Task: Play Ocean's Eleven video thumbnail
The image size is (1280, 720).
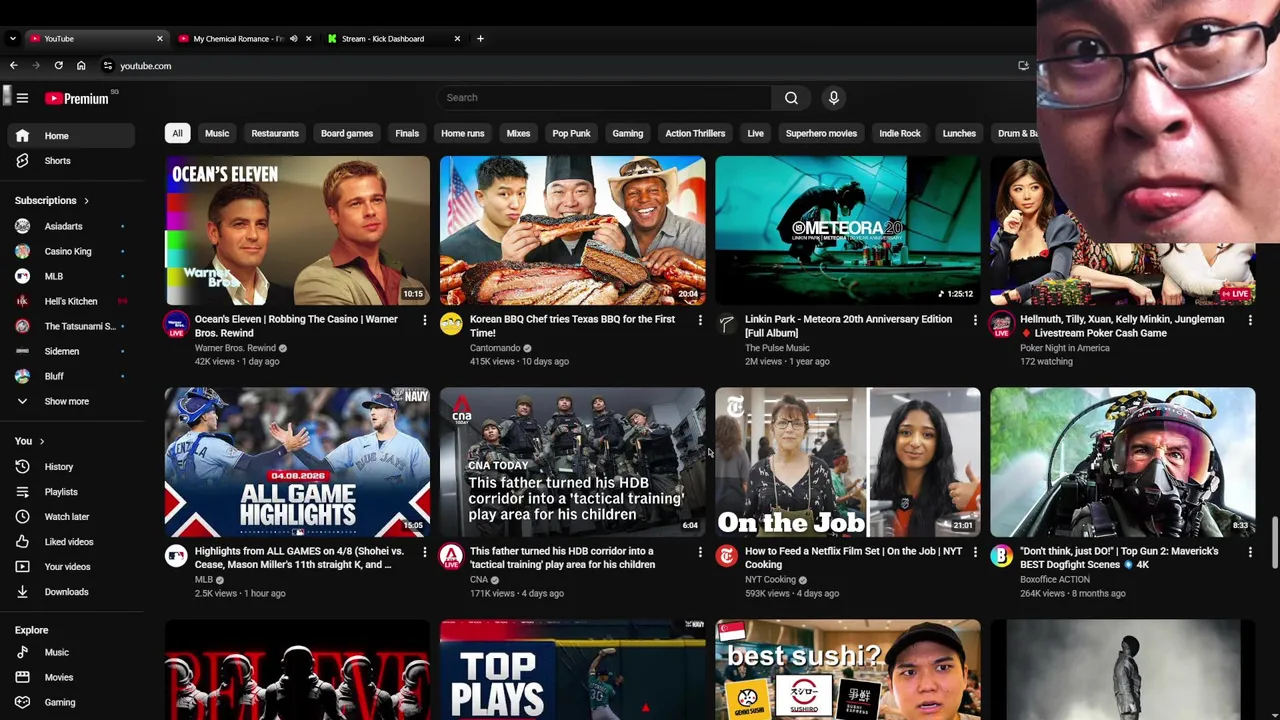Action: click(x=297, y=230)
